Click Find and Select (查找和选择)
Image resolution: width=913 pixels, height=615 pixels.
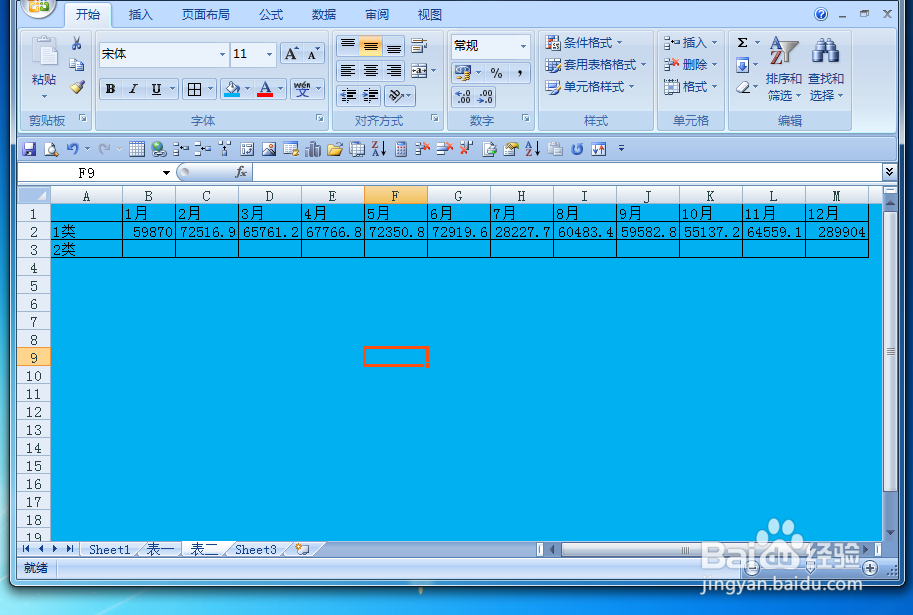point(826,69)
